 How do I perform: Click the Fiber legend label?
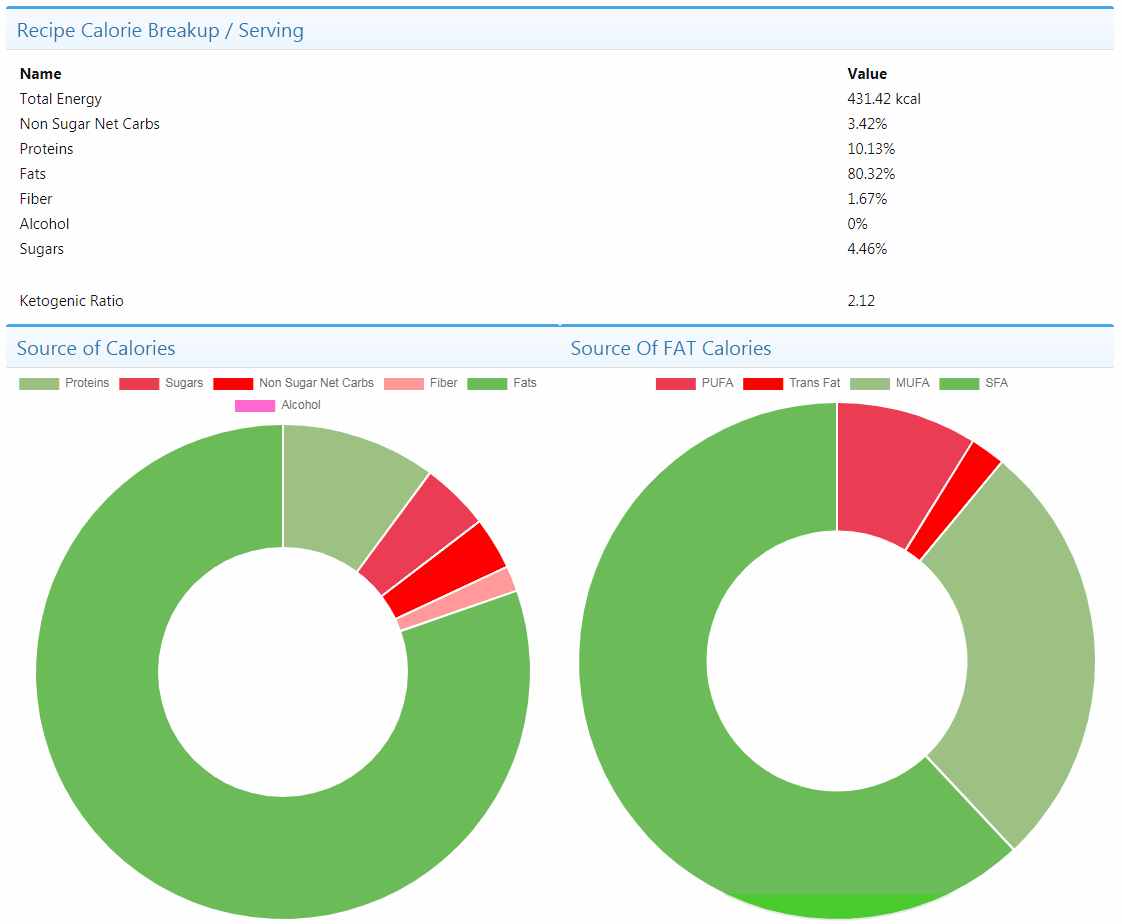444,383
